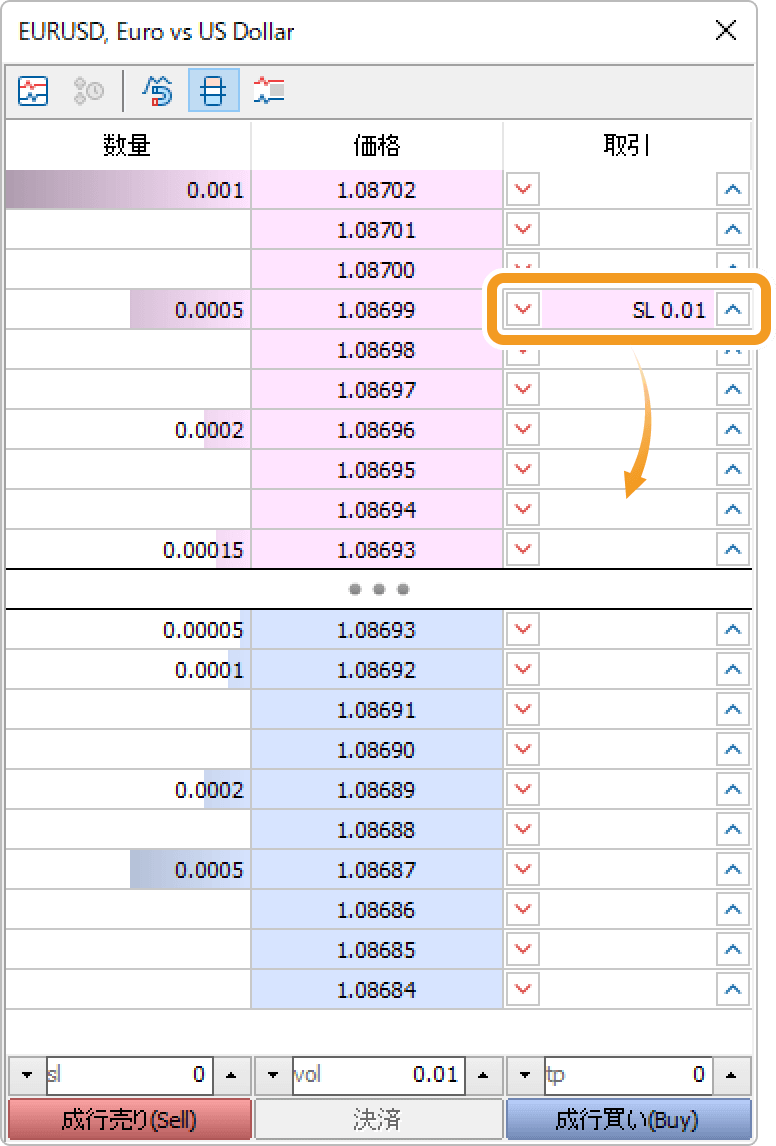Click red sell arrow at 1.08695
This screenshot has width=776, height=1146.
522,470
